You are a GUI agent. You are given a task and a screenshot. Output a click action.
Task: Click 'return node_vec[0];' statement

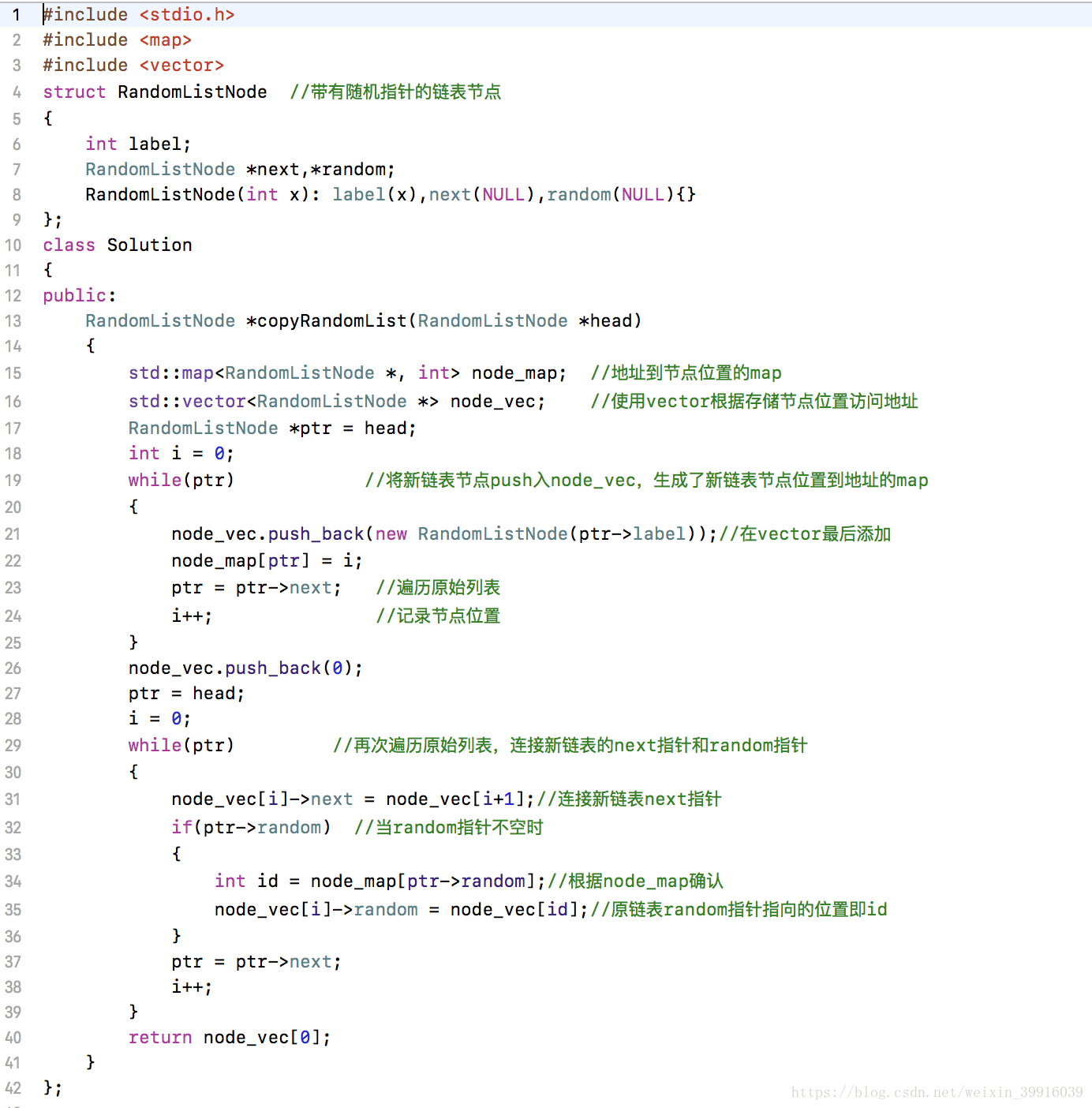230,1038
